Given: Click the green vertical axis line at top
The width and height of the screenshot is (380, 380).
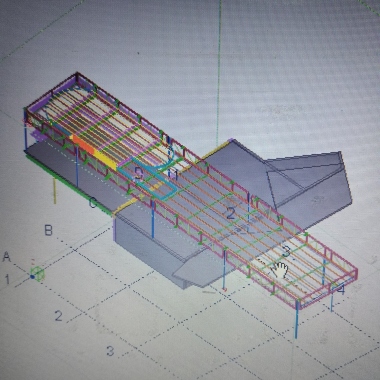Looking at the screenshot, I should tap(219, 68).
